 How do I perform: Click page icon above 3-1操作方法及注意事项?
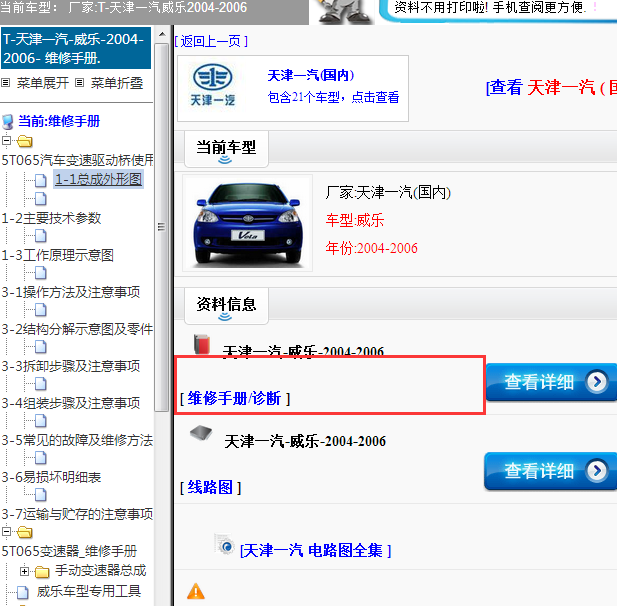[41, 273]
